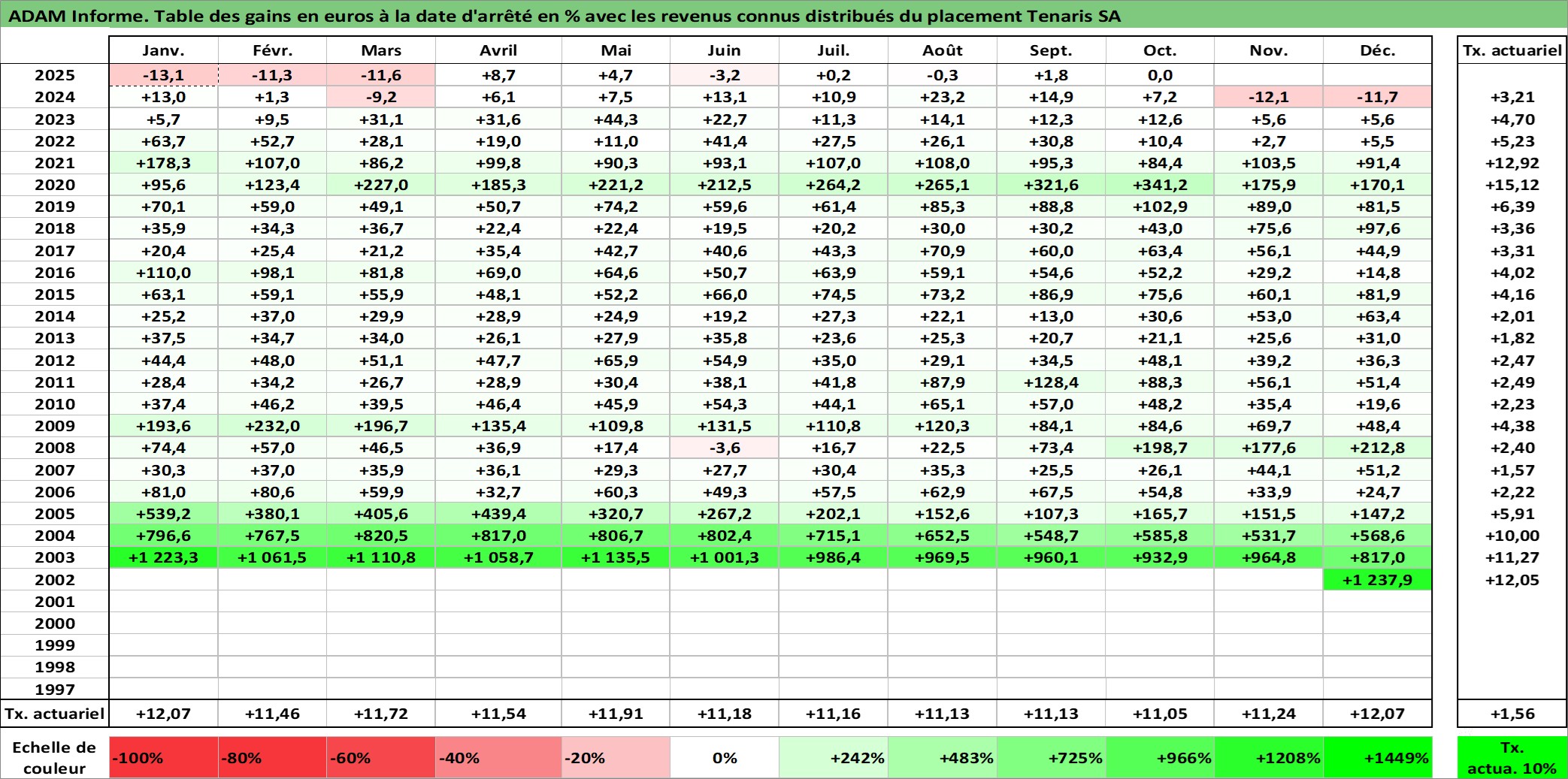Image resolution: width=1568 pixels, height=779 pixels.
Task: Select the +110,0 cell in 2016
Action: [164, 273]
